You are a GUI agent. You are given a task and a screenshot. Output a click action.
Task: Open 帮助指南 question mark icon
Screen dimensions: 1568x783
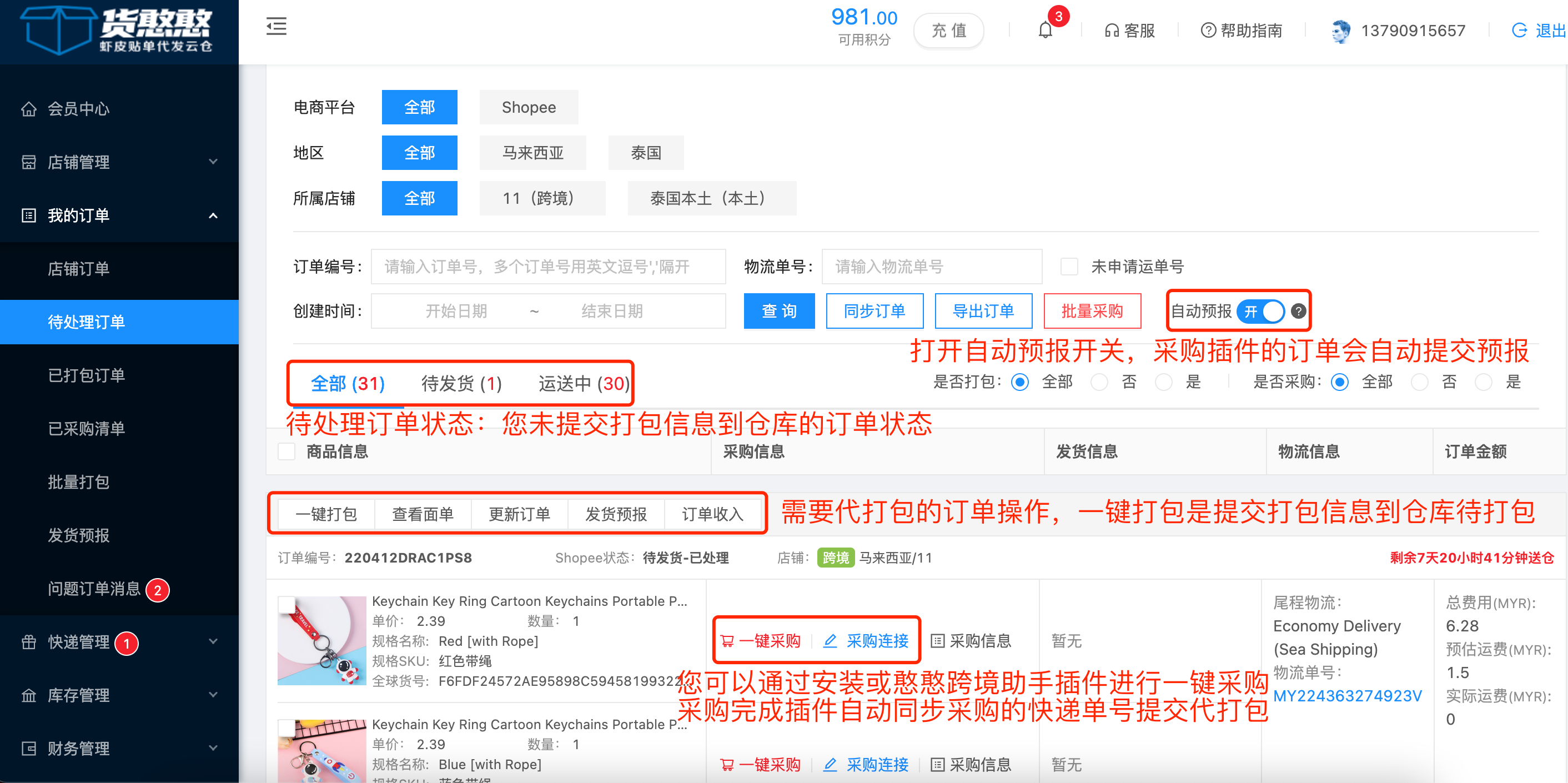pos(1208,31)
